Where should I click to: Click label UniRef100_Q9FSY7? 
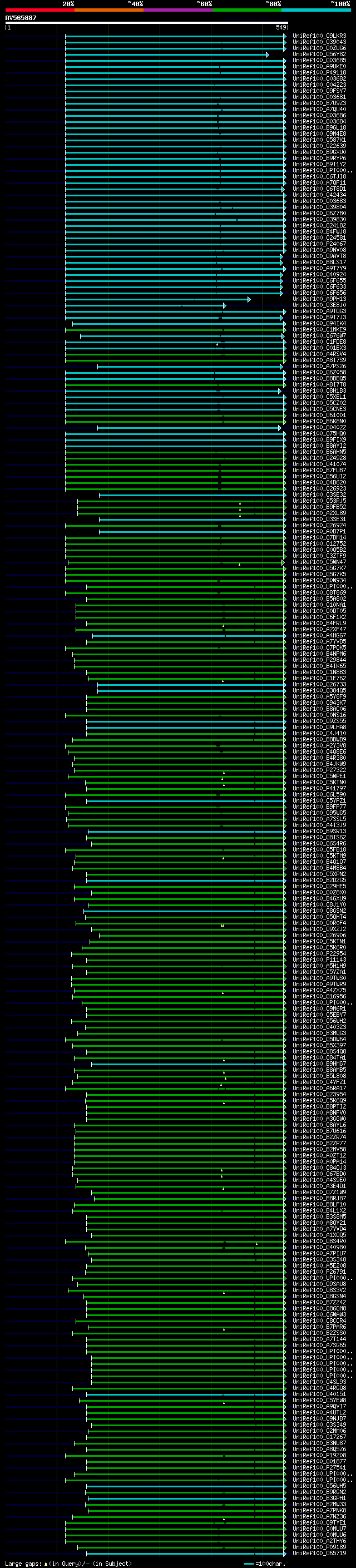click(x=319, y=91)
